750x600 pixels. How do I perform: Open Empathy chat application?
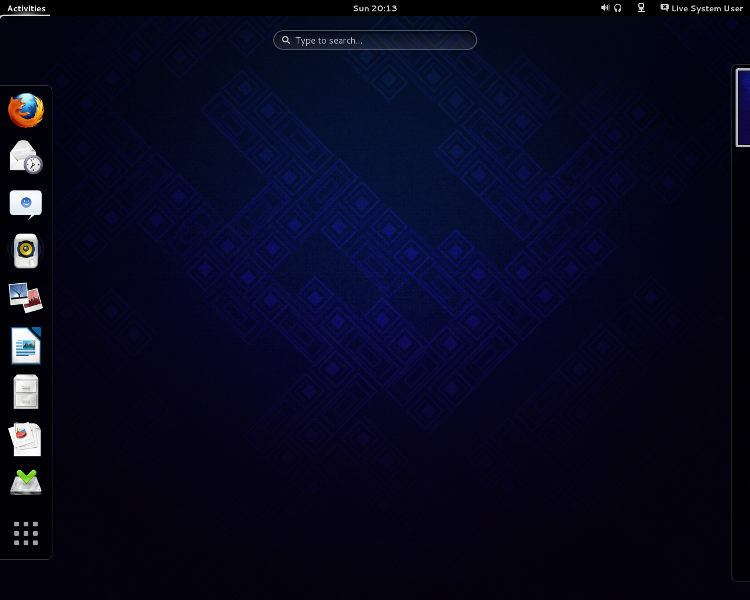click(x=26, y=204)
